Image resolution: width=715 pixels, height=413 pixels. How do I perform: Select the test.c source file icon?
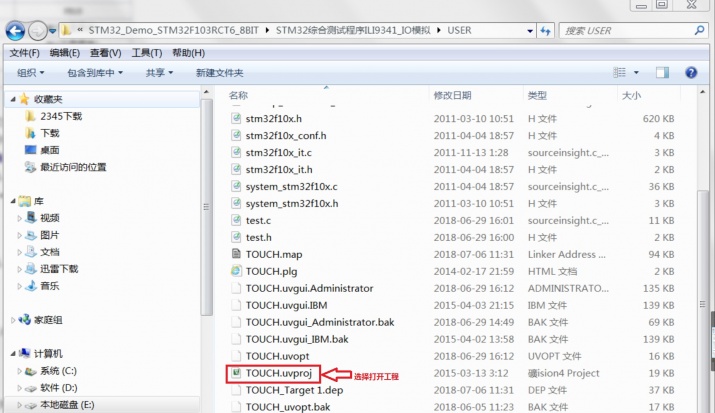coord(236,220)
